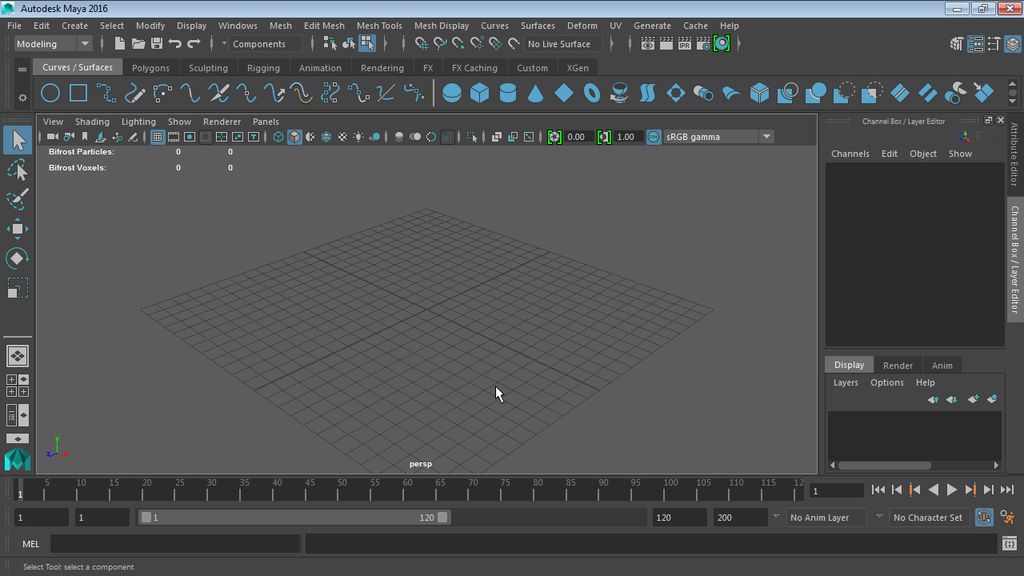Expand the sRGB gamma view transform dropdown

point(766,137)
